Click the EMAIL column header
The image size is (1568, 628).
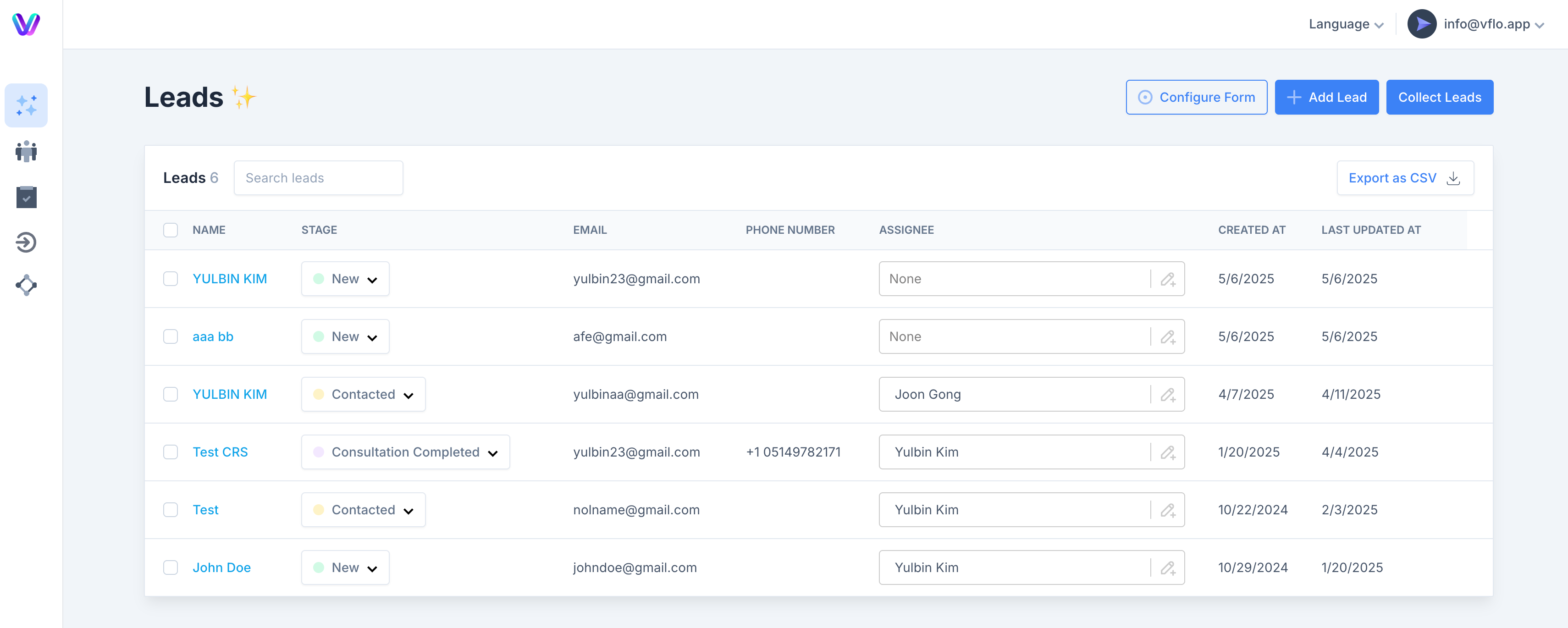pyautogui.click(x=590, y=230)
